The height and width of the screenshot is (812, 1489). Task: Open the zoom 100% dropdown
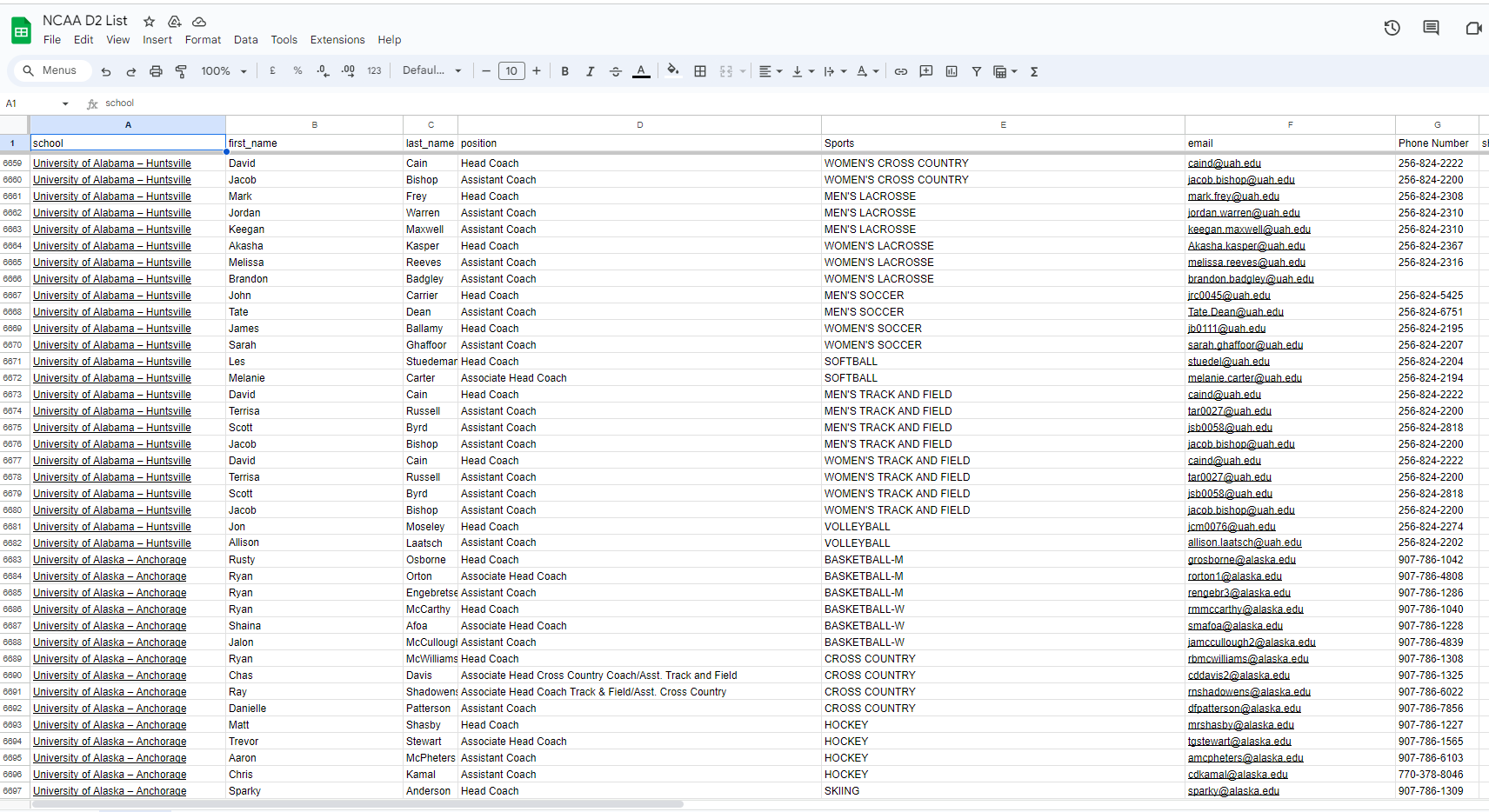pyautogui.click(x=224, y=71)
